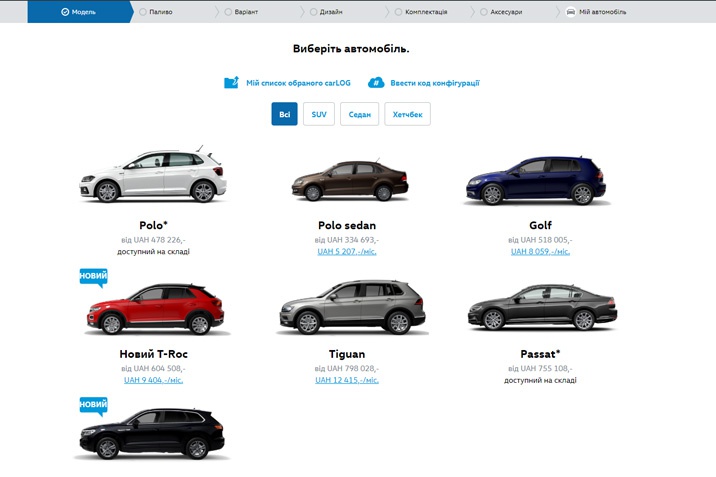Open Polo sedan UAH 5 207 monthly link

(347, 252)
